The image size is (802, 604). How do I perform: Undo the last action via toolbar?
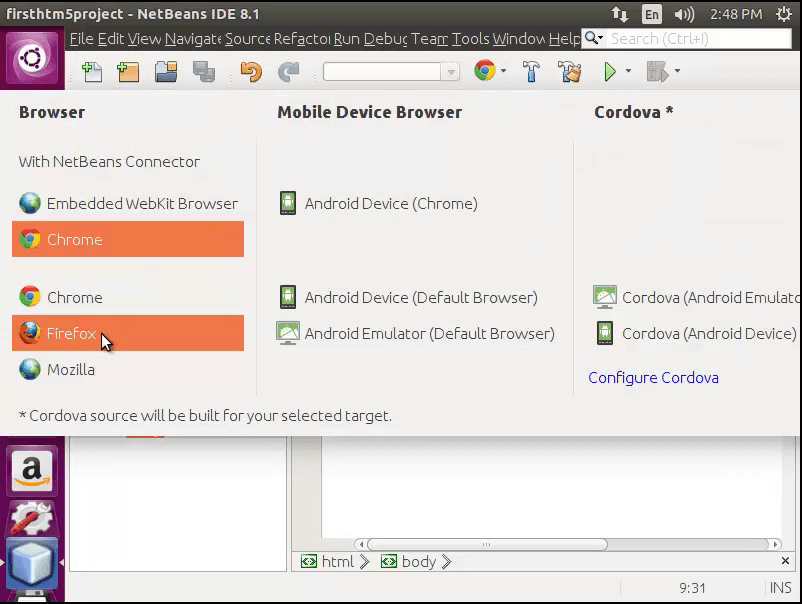click(x=251, y=72)
